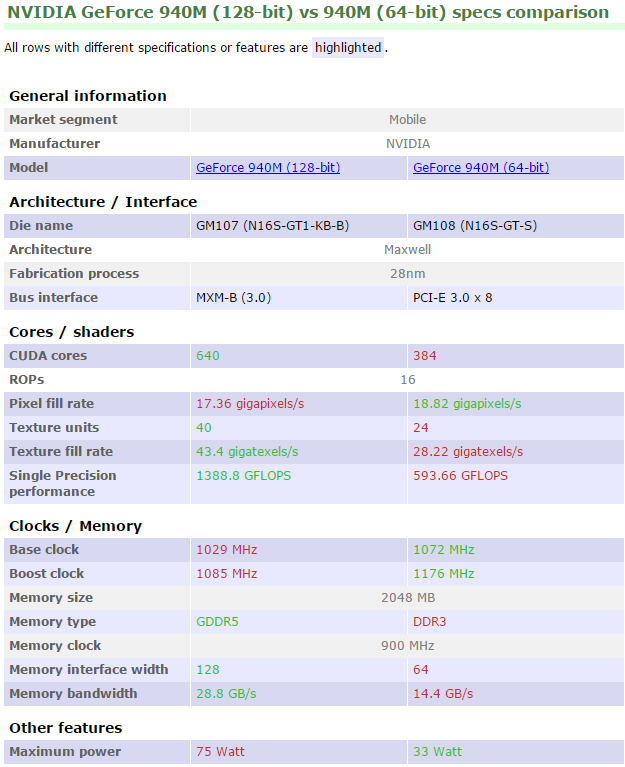Click the '64' interface width value
Viewport: 625px width, 767px height.
[x=421, y=670]
